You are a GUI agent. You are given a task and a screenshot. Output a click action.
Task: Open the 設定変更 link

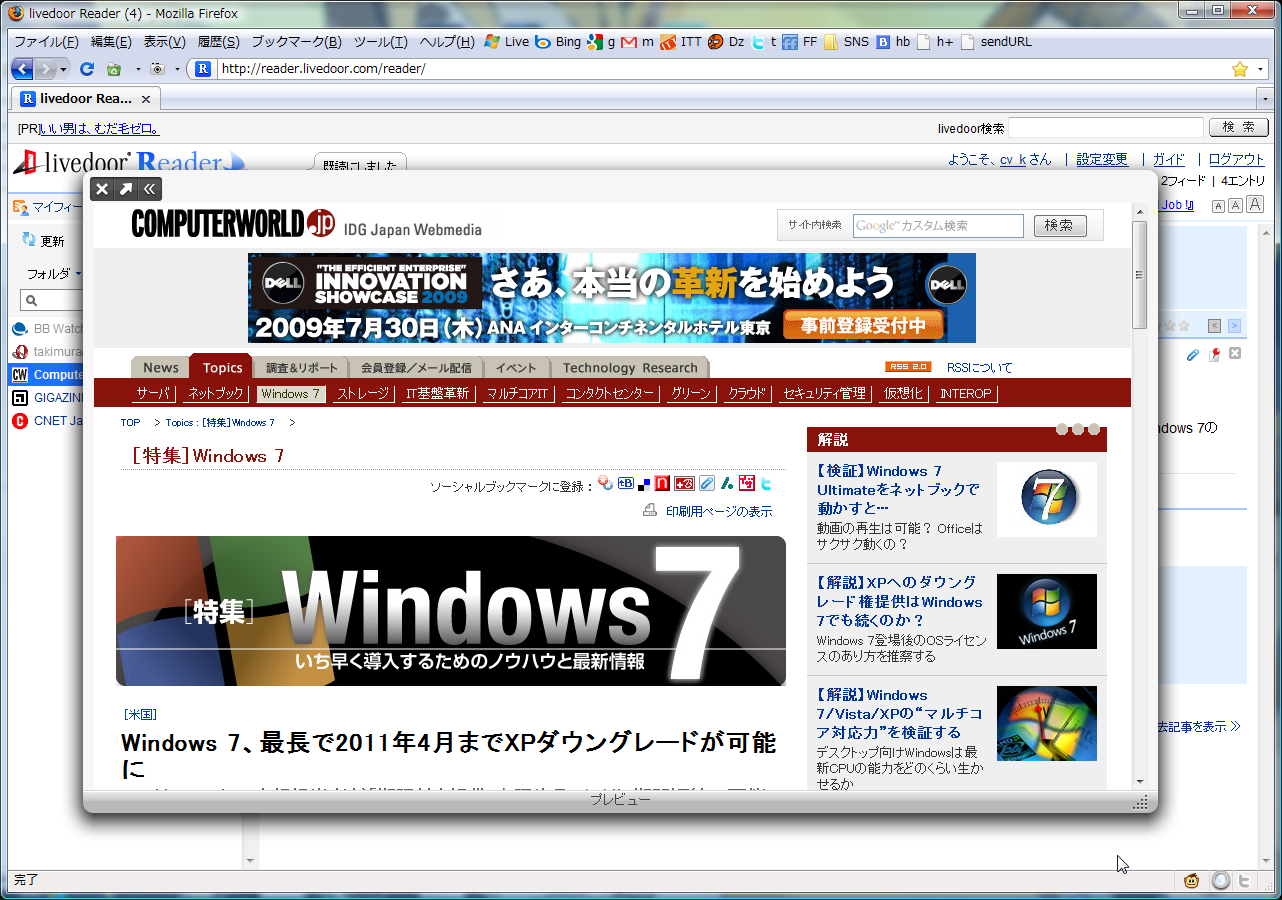click(x=1102, y=159)
